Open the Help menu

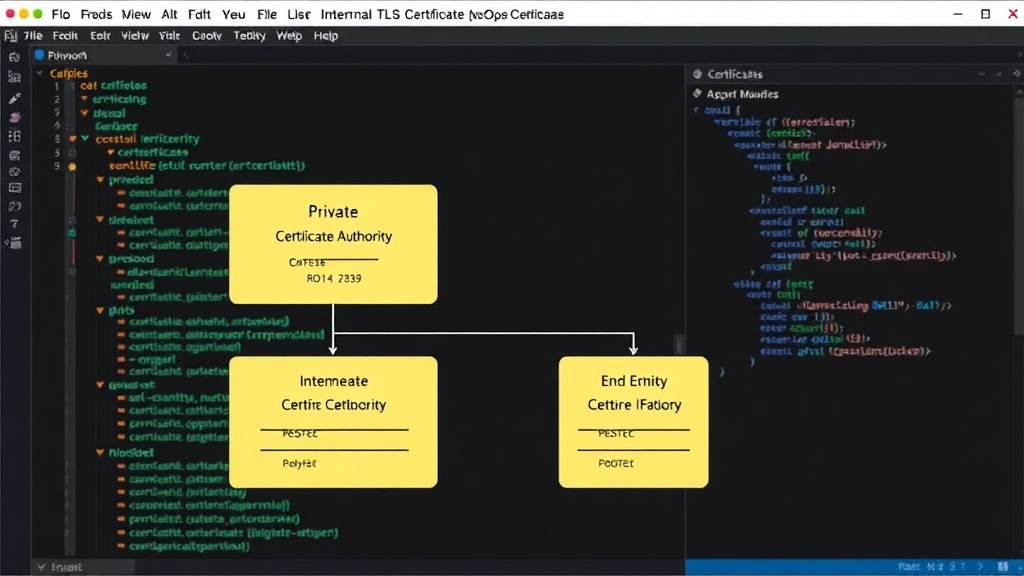point(325,36)
